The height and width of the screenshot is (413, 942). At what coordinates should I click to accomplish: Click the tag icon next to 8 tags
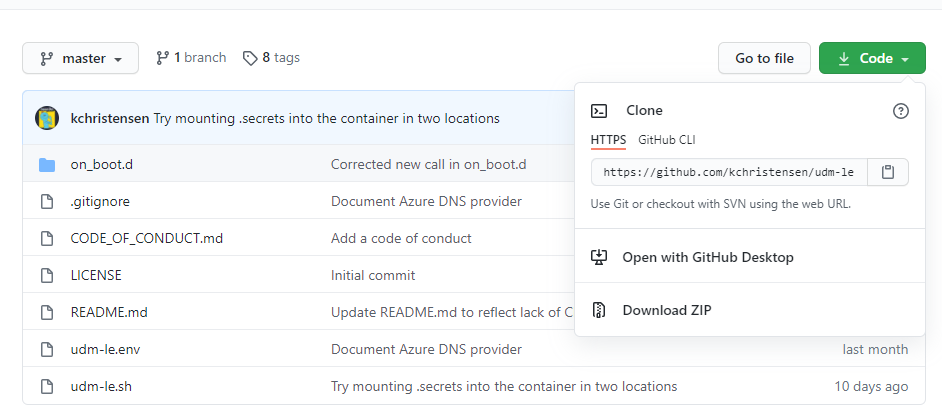point(250,58)
